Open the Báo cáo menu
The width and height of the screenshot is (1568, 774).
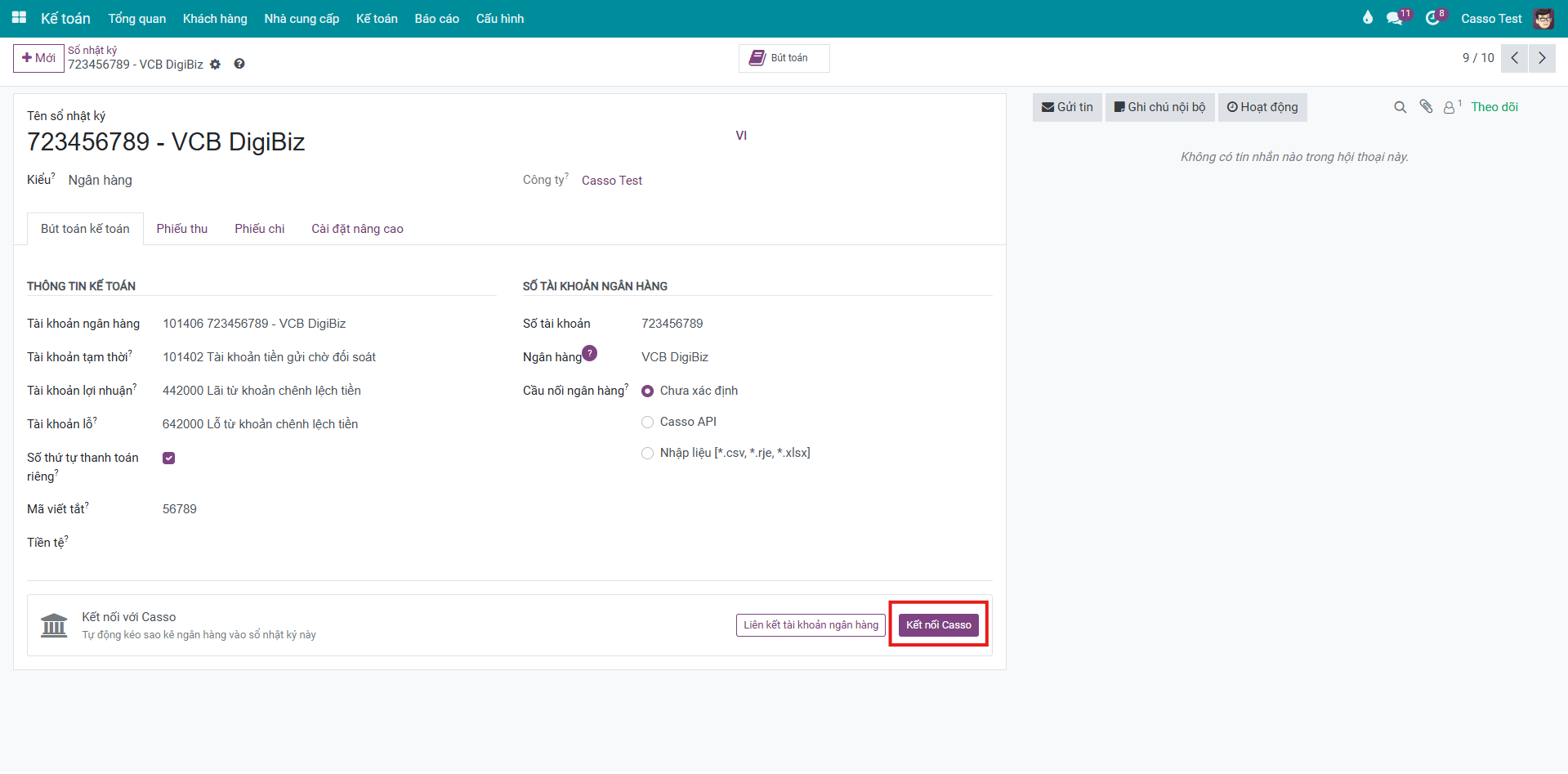tap(437, 18)
